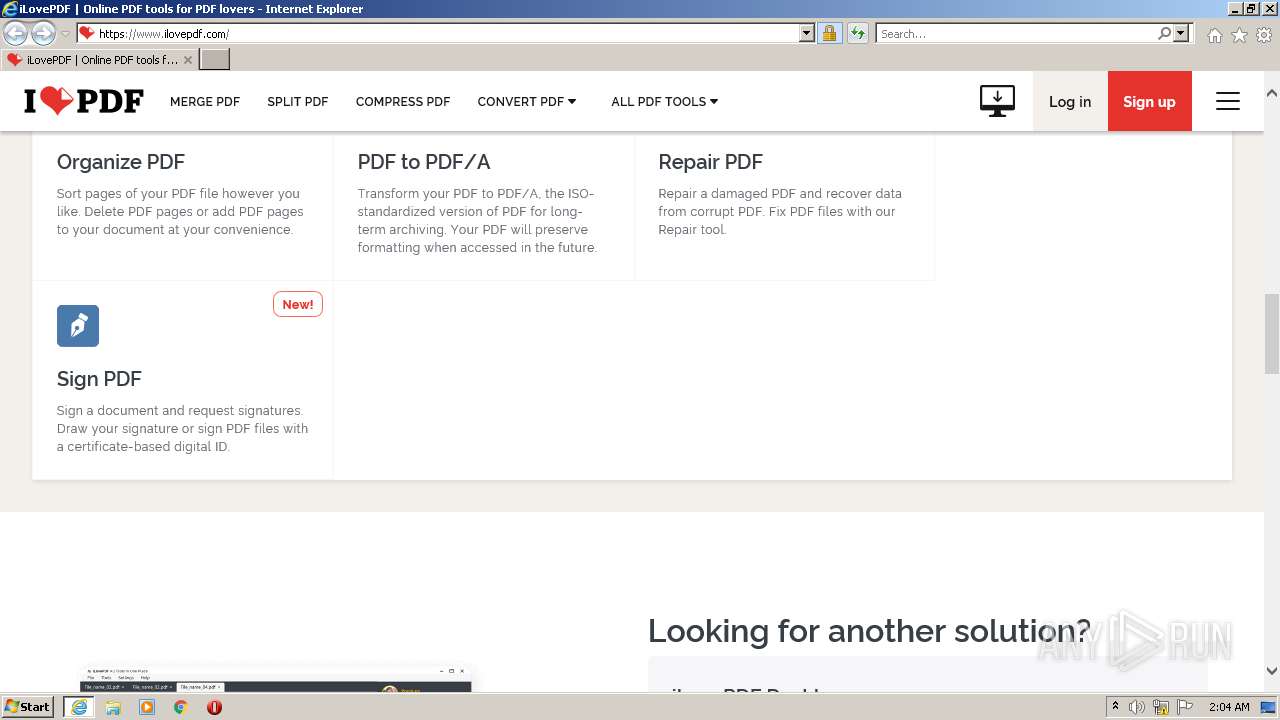The image size is (1280, 720).
Task: Click the network tray icon
Action: (x=1161, y=707)
